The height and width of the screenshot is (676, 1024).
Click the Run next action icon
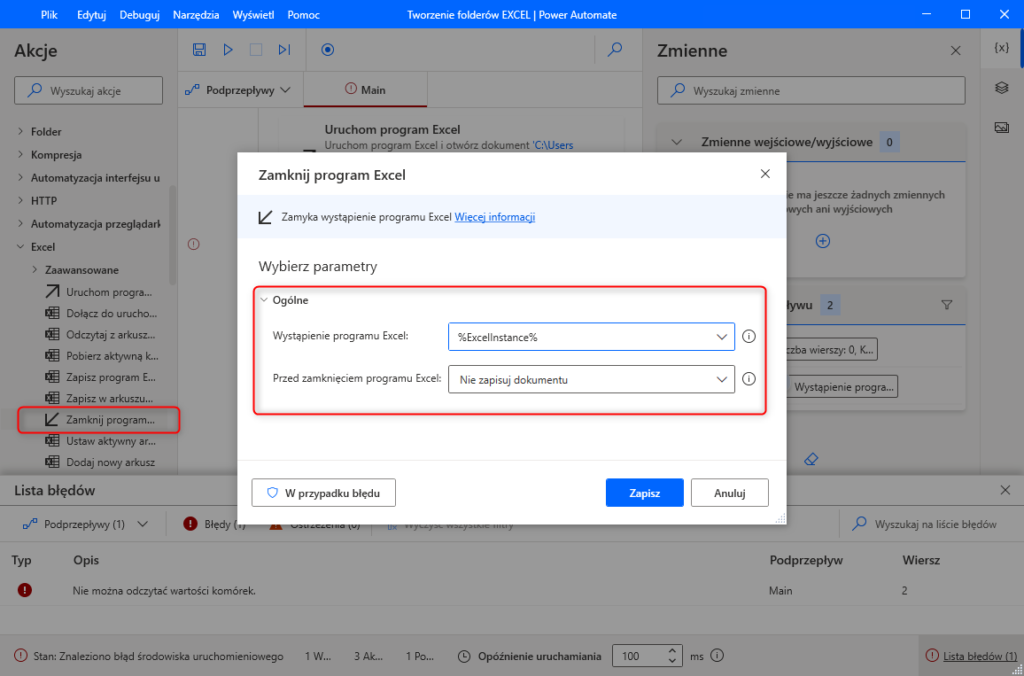pyautogui.click(x=284, y=50)
